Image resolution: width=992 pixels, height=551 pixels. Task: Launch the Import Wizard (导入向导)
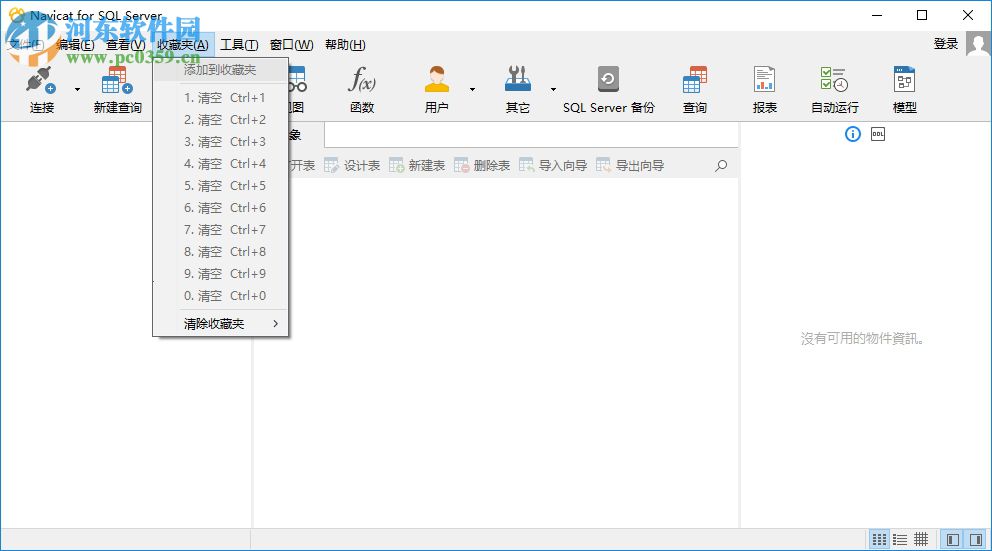553,166
